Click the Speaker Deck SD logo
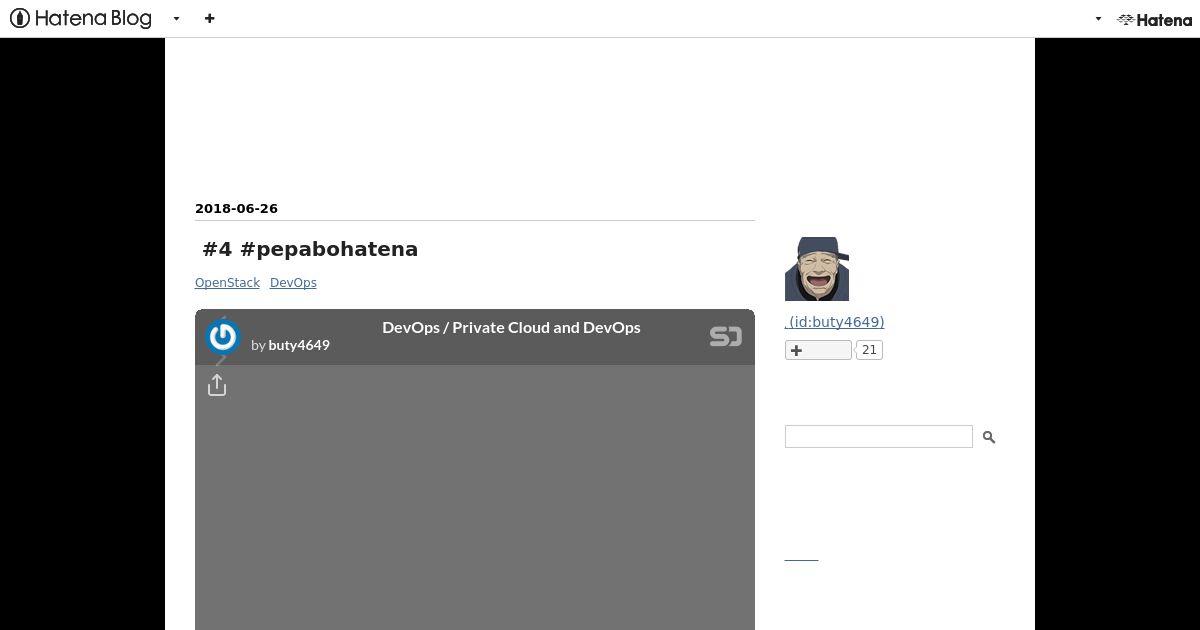The image size is (1200, 630). (x=726, y=336)
